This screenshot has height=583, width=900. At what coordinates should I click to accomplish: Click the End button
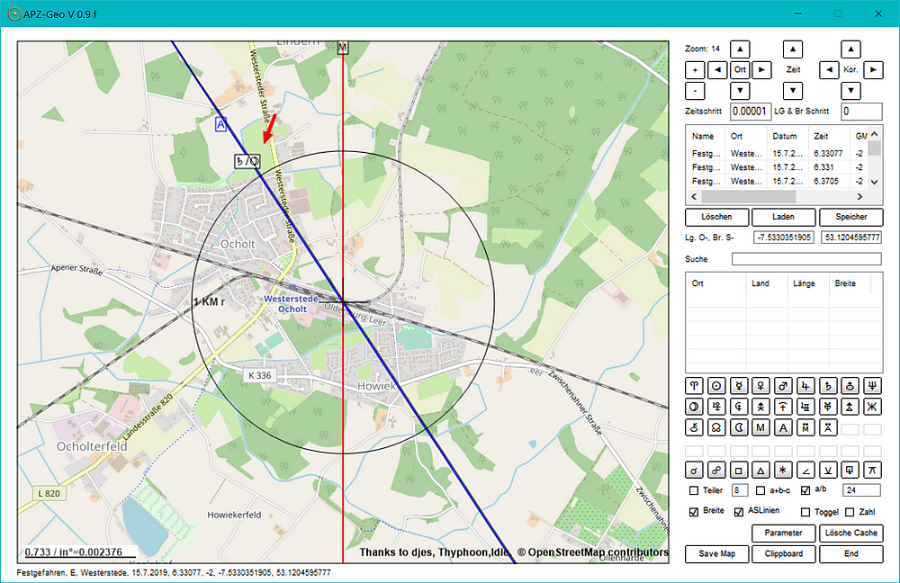tap(851, 554)
